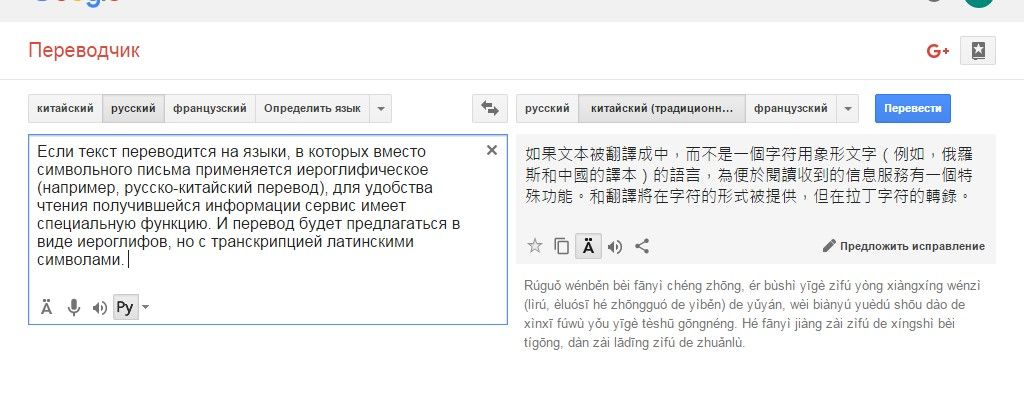This screenshot has width=1024, height=393.
Task: Click Предложить исправление link
Action: (x=904, y=246)
